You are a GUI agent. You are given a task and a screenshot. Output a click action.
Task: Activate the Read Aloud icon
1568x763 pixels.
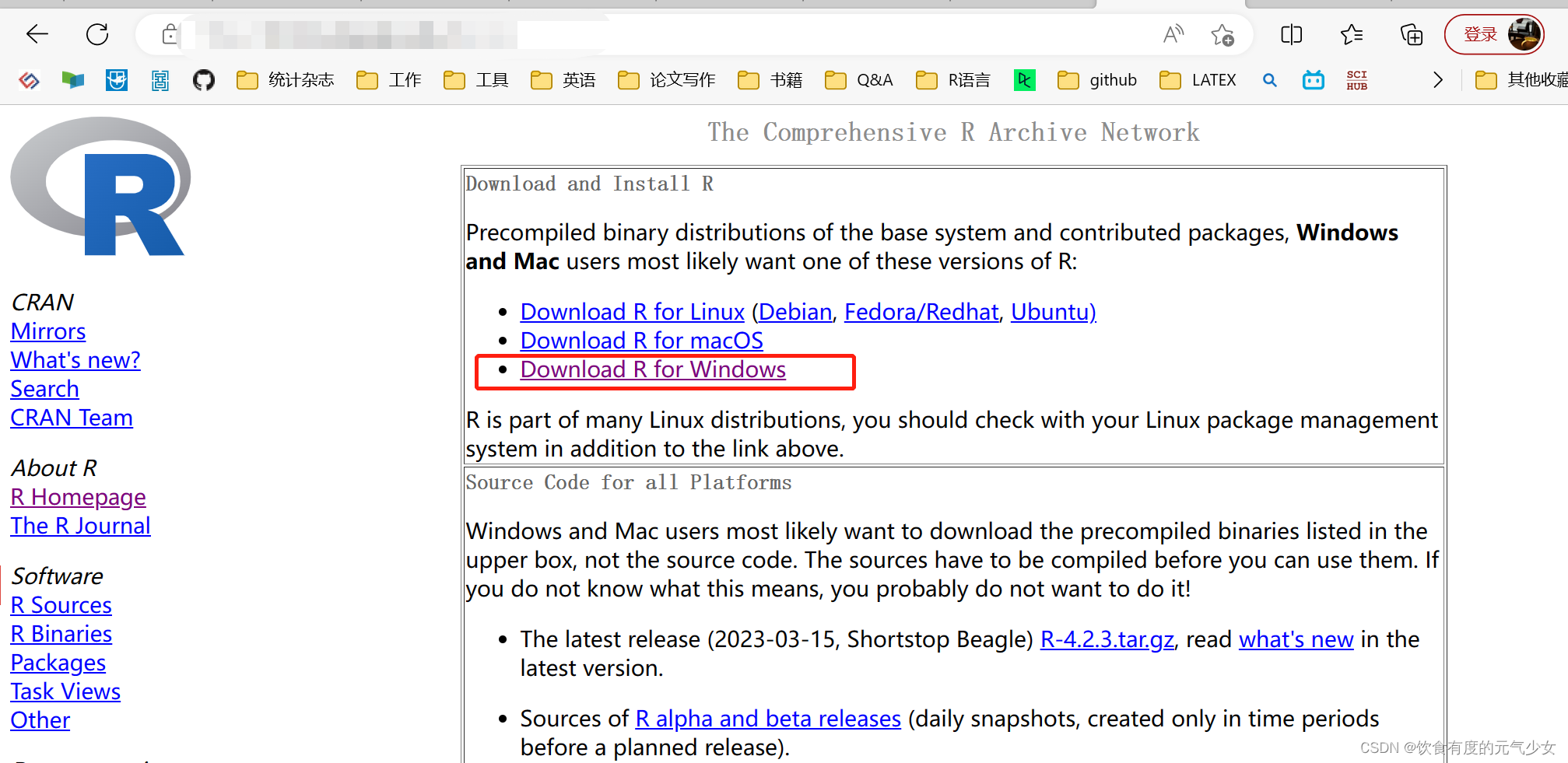(1173, 34)
